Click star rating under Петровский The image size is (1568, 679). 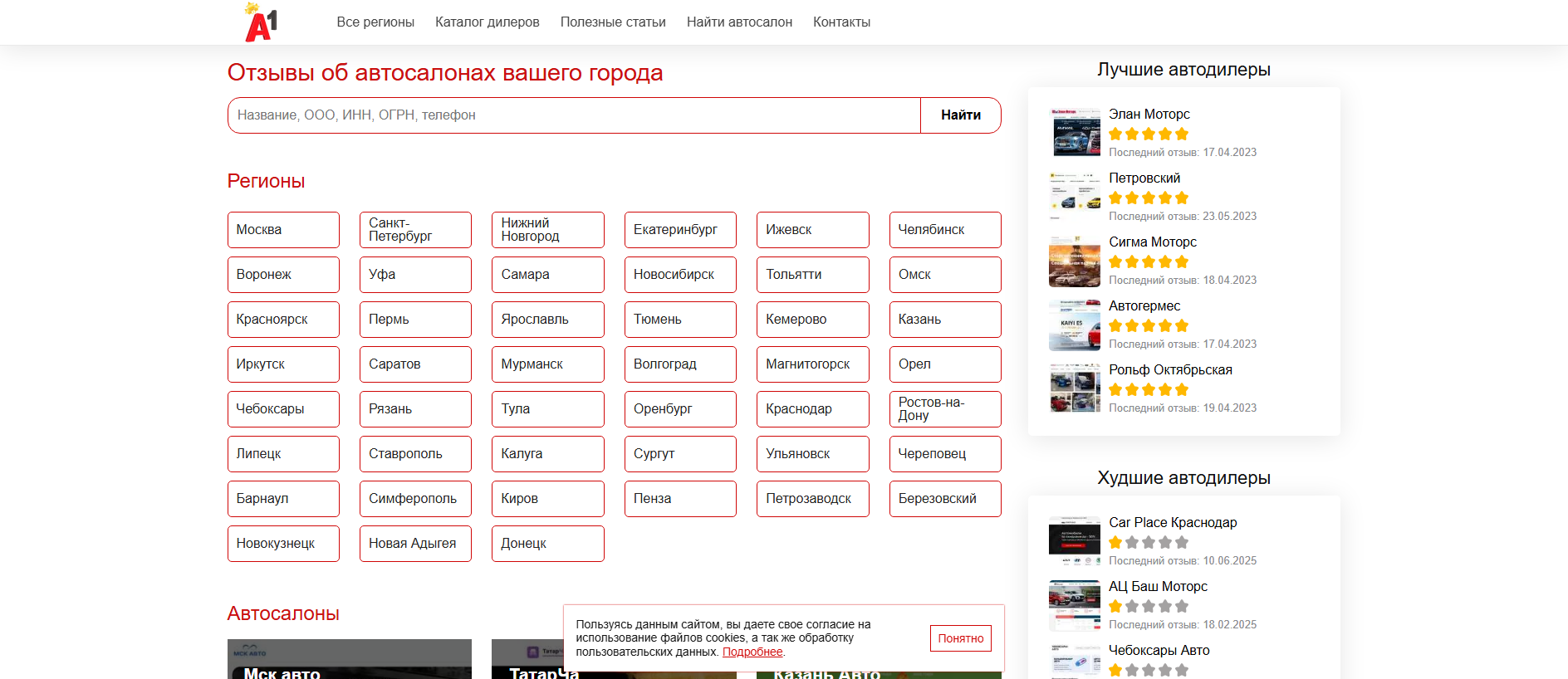[x=1149, y=198]
